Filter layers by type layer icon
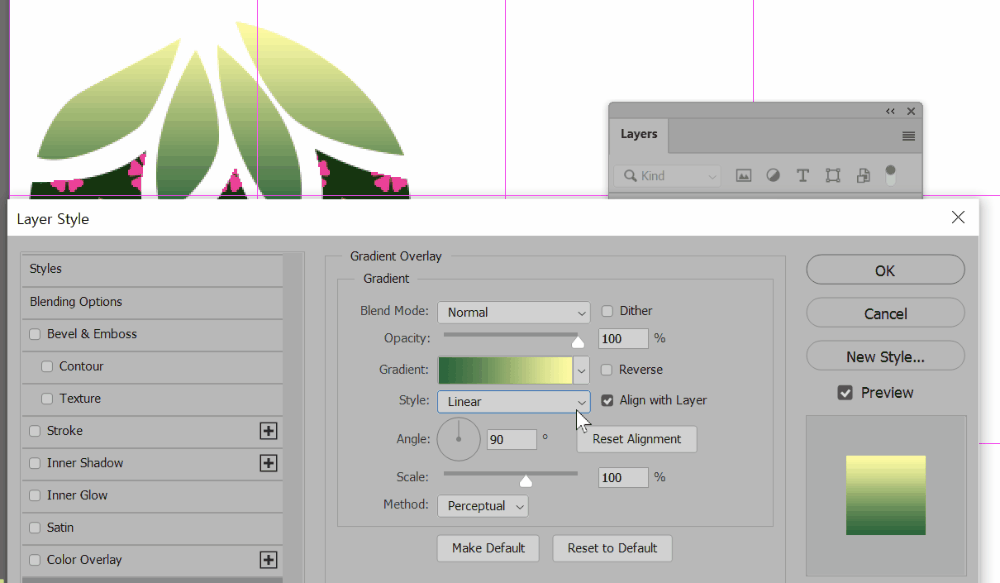This screenshot has height=583, width=1000. (803, 175)
